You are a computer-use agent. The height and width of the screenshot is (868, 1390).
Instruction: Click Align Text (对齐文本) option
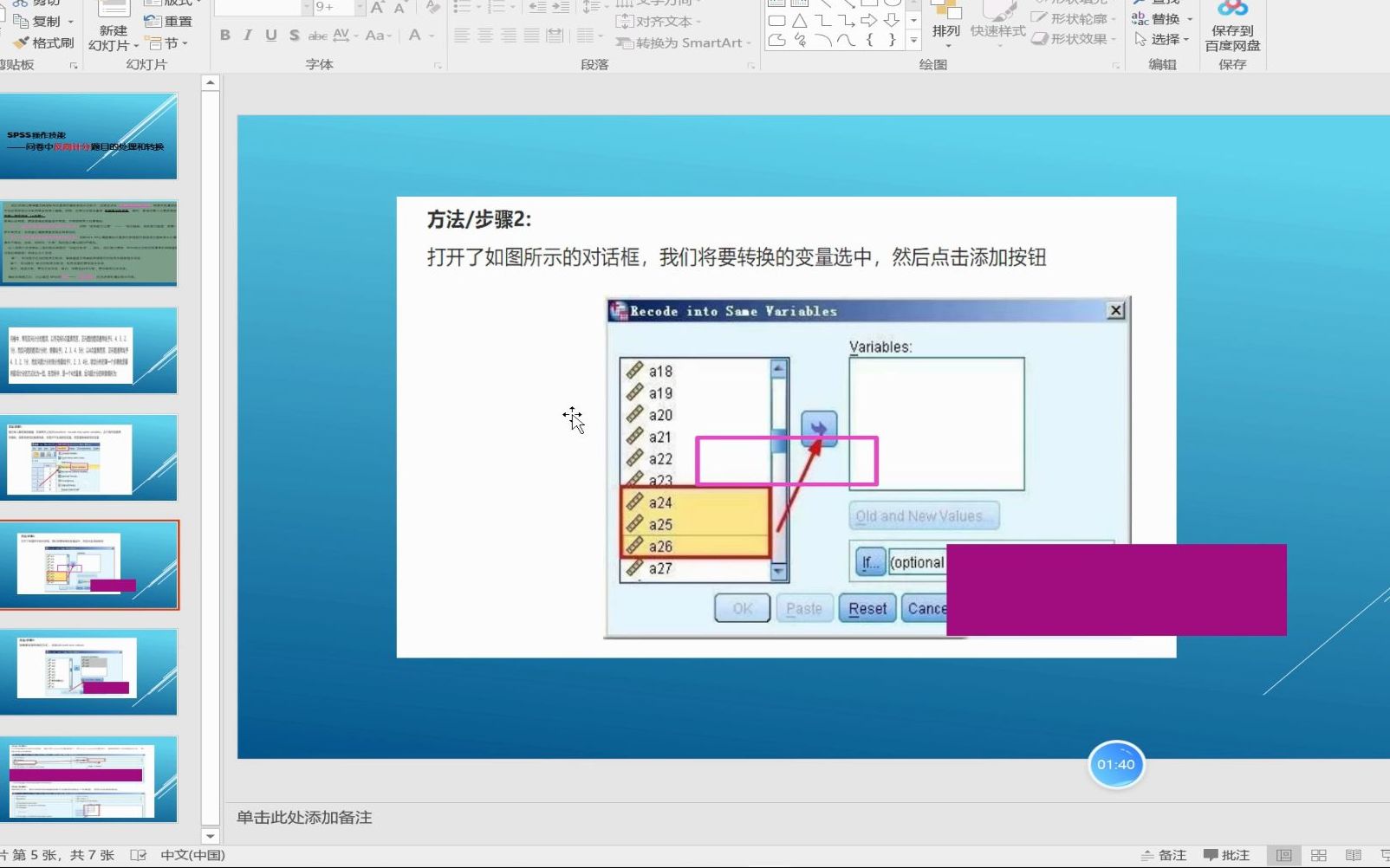[x=659, y=21]
